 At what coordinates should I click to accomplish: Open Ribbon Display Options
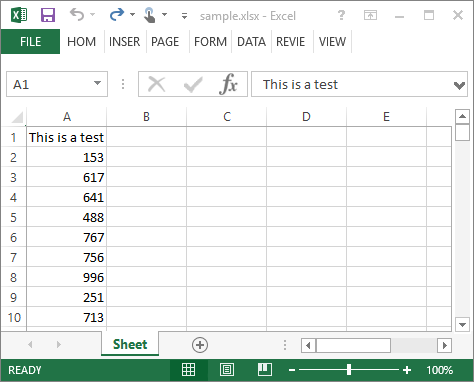(370, 15)
